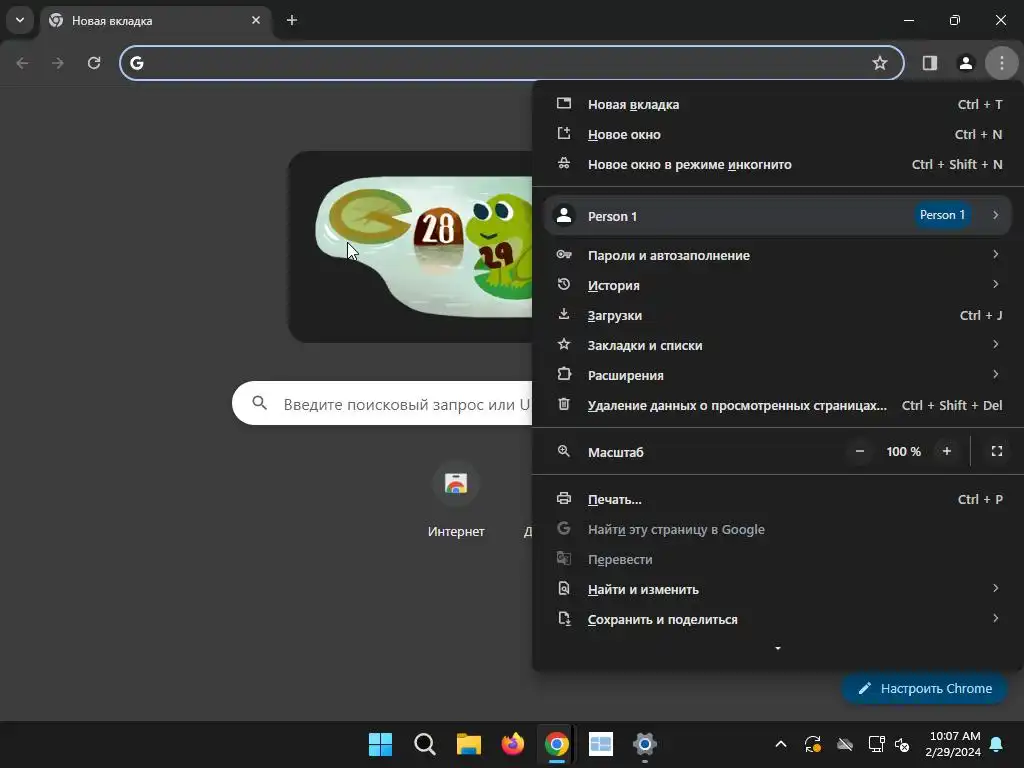The width and height of the screenshot is (1024, 768).
Task: Open the side panel icon
Action: click(x=929, y=63)
